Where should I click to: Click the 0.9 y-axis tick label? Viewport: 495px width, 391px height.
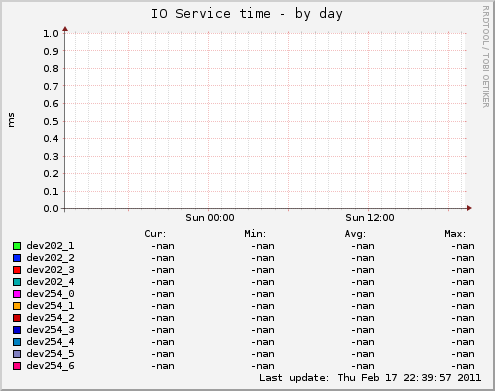tap(51, 51)
